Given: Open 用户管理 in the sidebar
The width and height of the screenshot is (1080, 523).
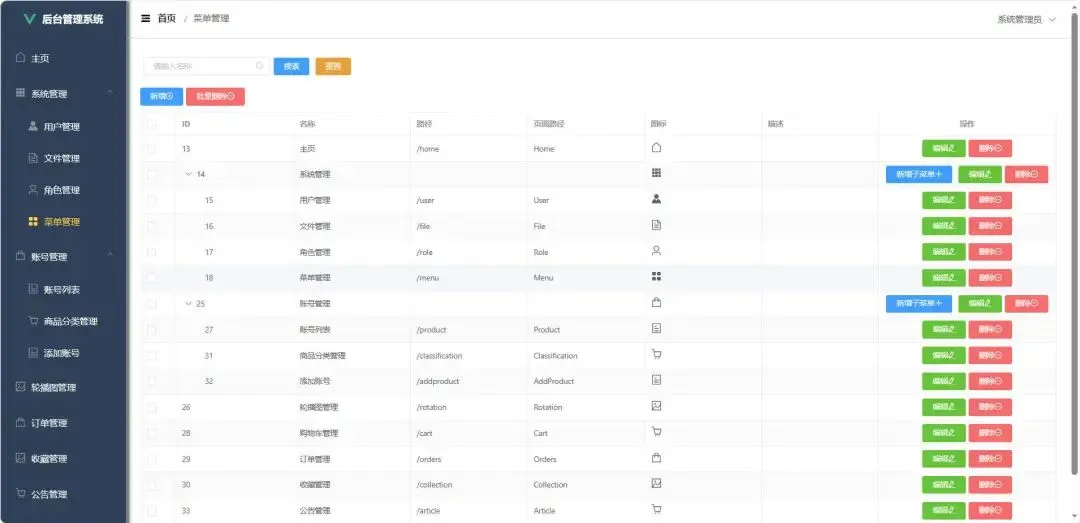Looking at the screenshot, I should [x=63, y=127].
